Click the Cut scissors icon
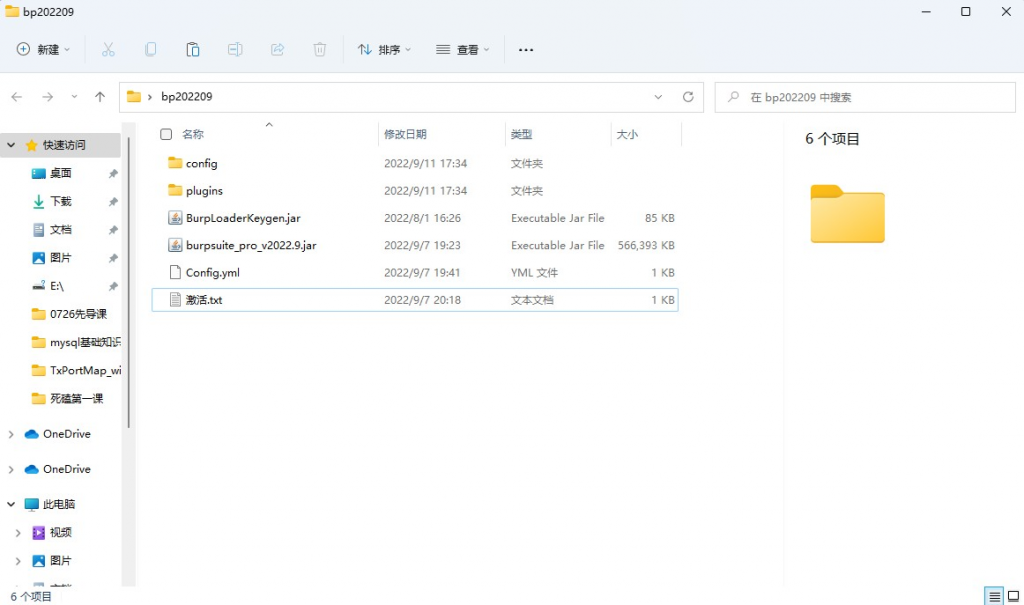1024x605 pixels. pyautogui.click(x=108, y=50)
